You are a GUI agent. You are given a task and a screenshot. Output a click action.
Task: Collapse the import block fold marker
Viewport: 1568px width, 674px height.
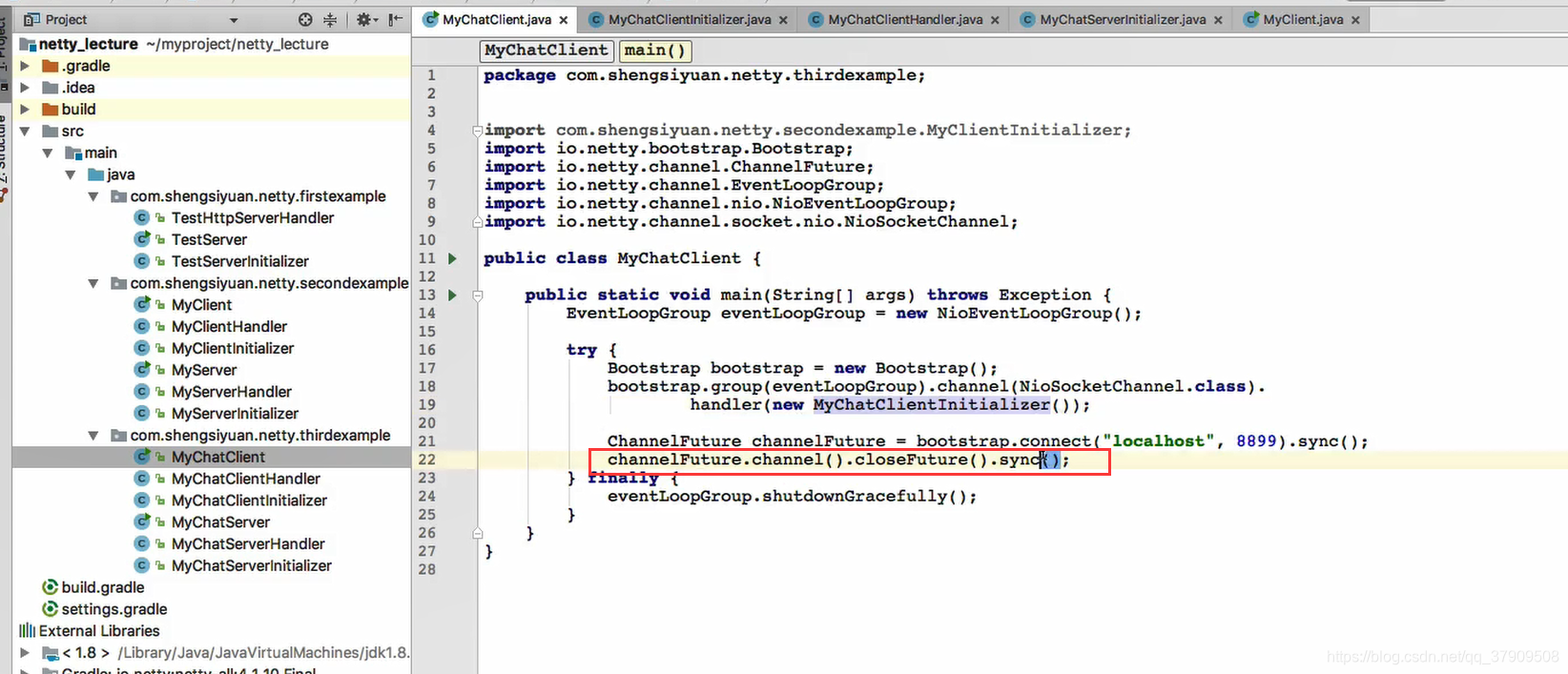(x=477, y=131)
